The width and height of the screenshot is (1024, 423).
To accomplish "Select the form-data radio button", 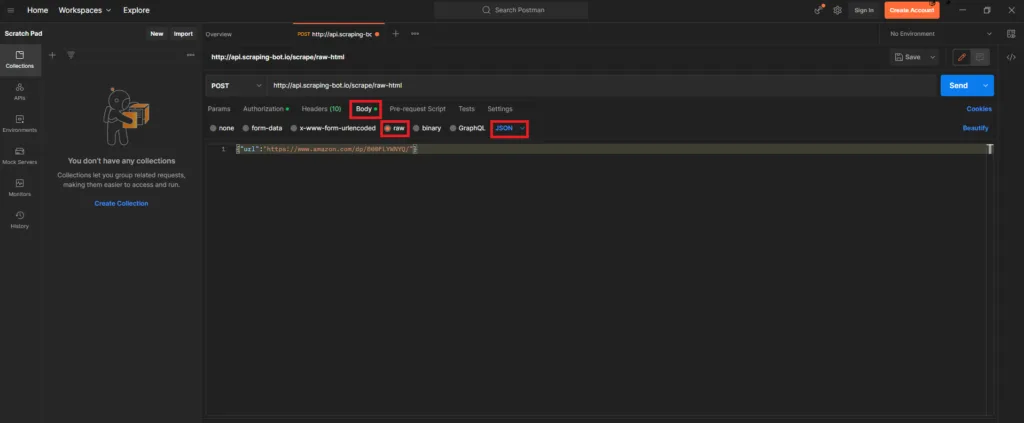I will [x=245, y=128].
